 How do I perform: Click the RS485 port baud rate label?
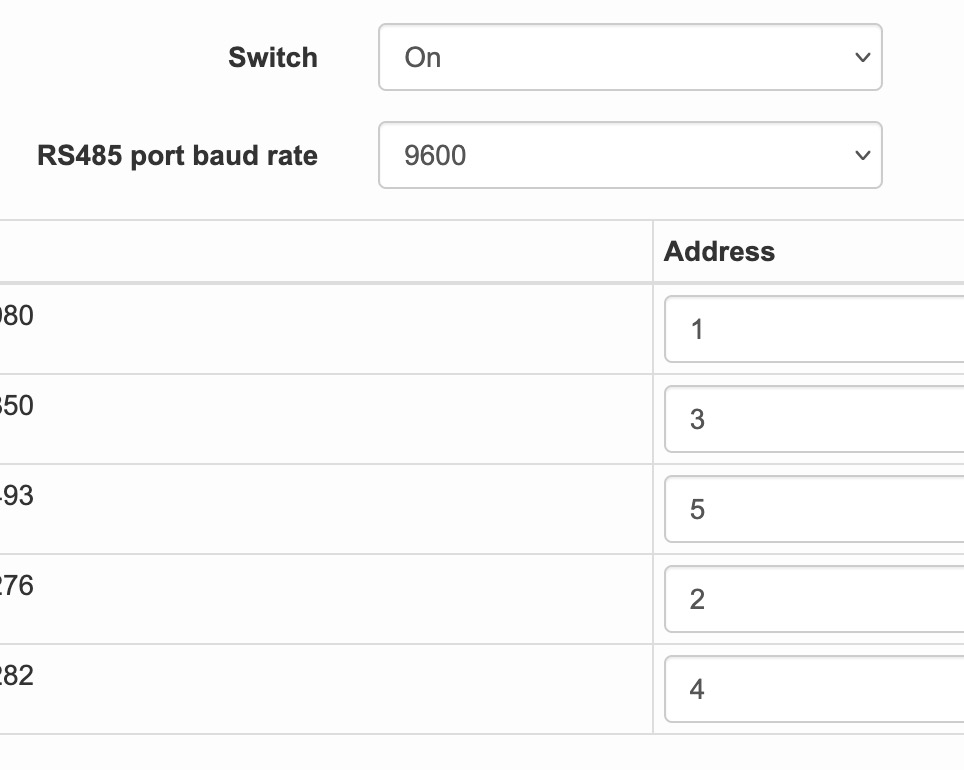pyautogui.click(x=178, y=156)
